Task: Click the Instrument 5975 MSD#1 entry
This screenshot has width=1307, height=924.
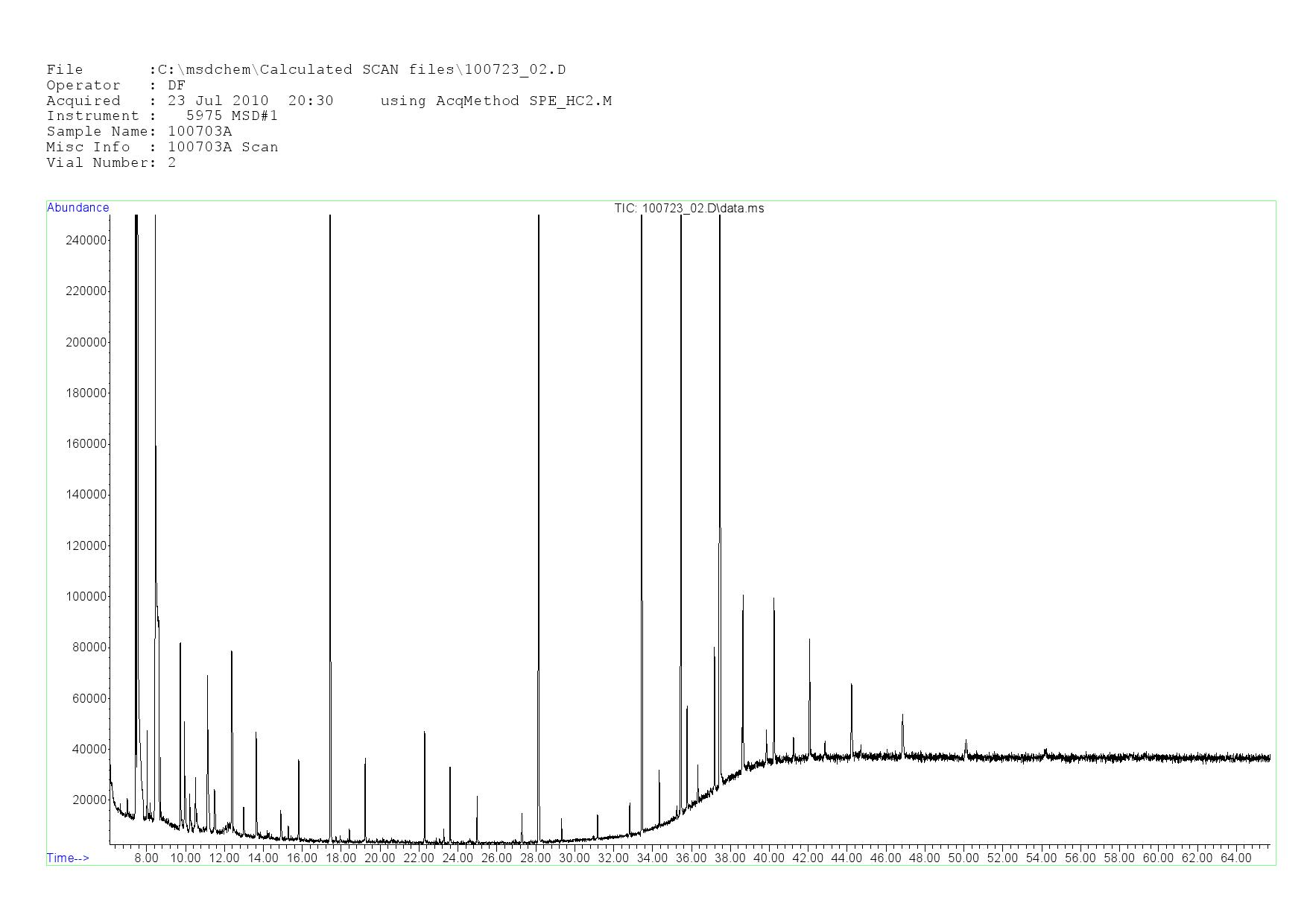Action: click(x=162, y=116)
